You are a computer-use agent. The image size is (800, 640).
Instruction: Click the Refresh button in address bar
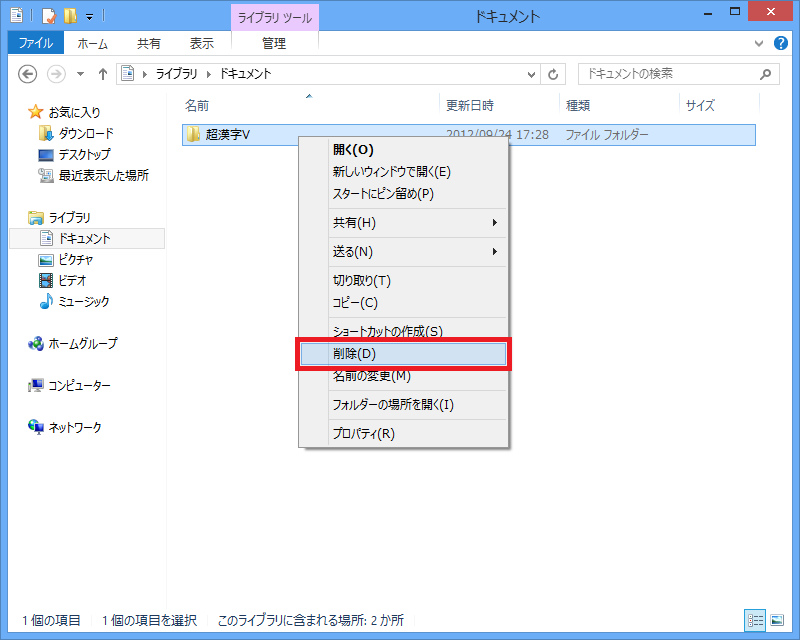(554, 74)
